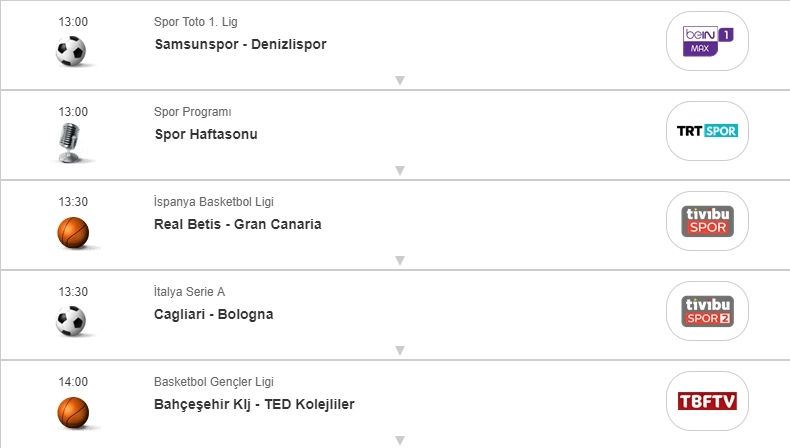Image resolution: width=790 pixels, height=448 pixels.
Task: Click the Bahçeşehir Klj - TED Kolejliler title
Action: [254, 405]
